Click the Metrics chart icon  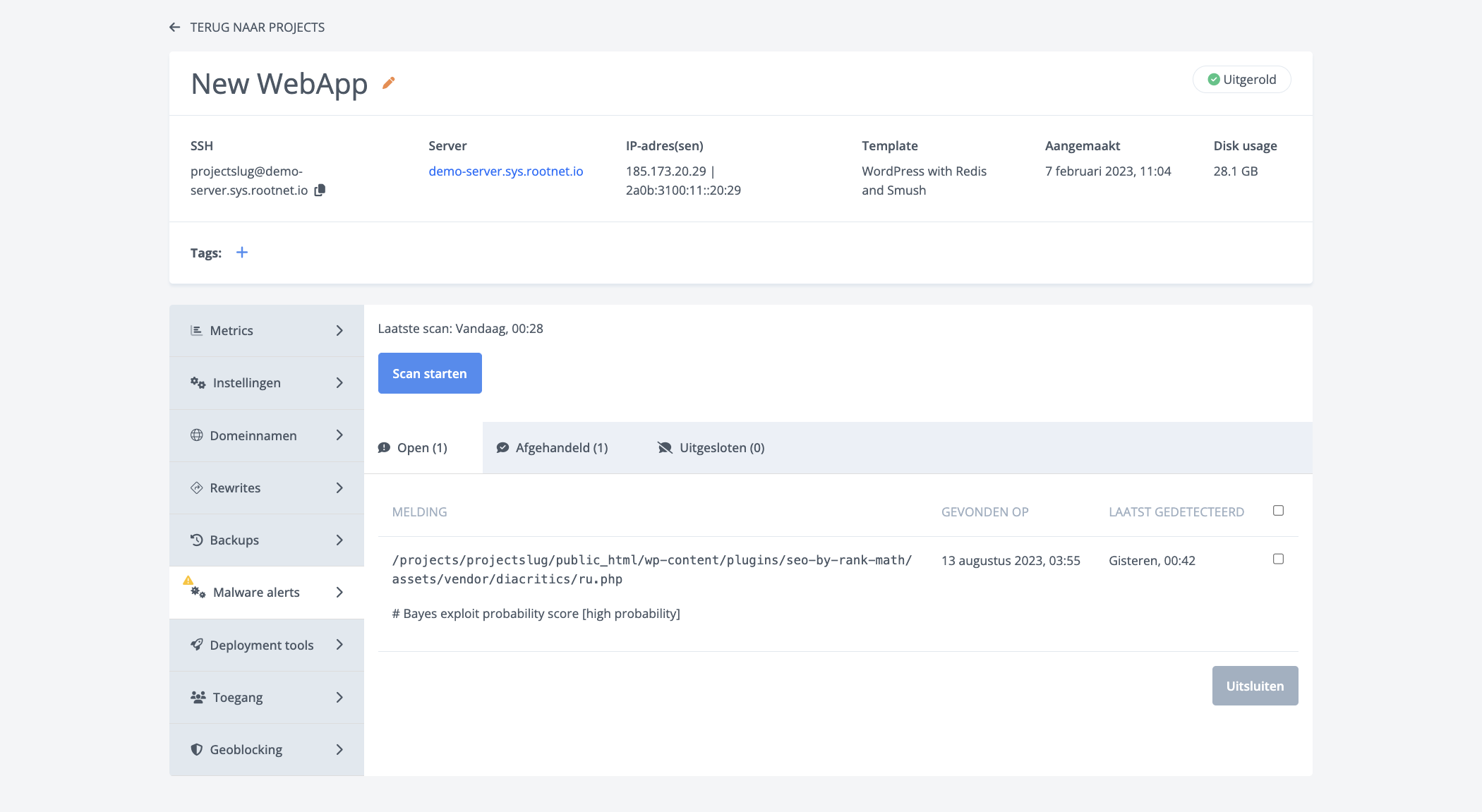pyautogui.click(x=196, y=330)
